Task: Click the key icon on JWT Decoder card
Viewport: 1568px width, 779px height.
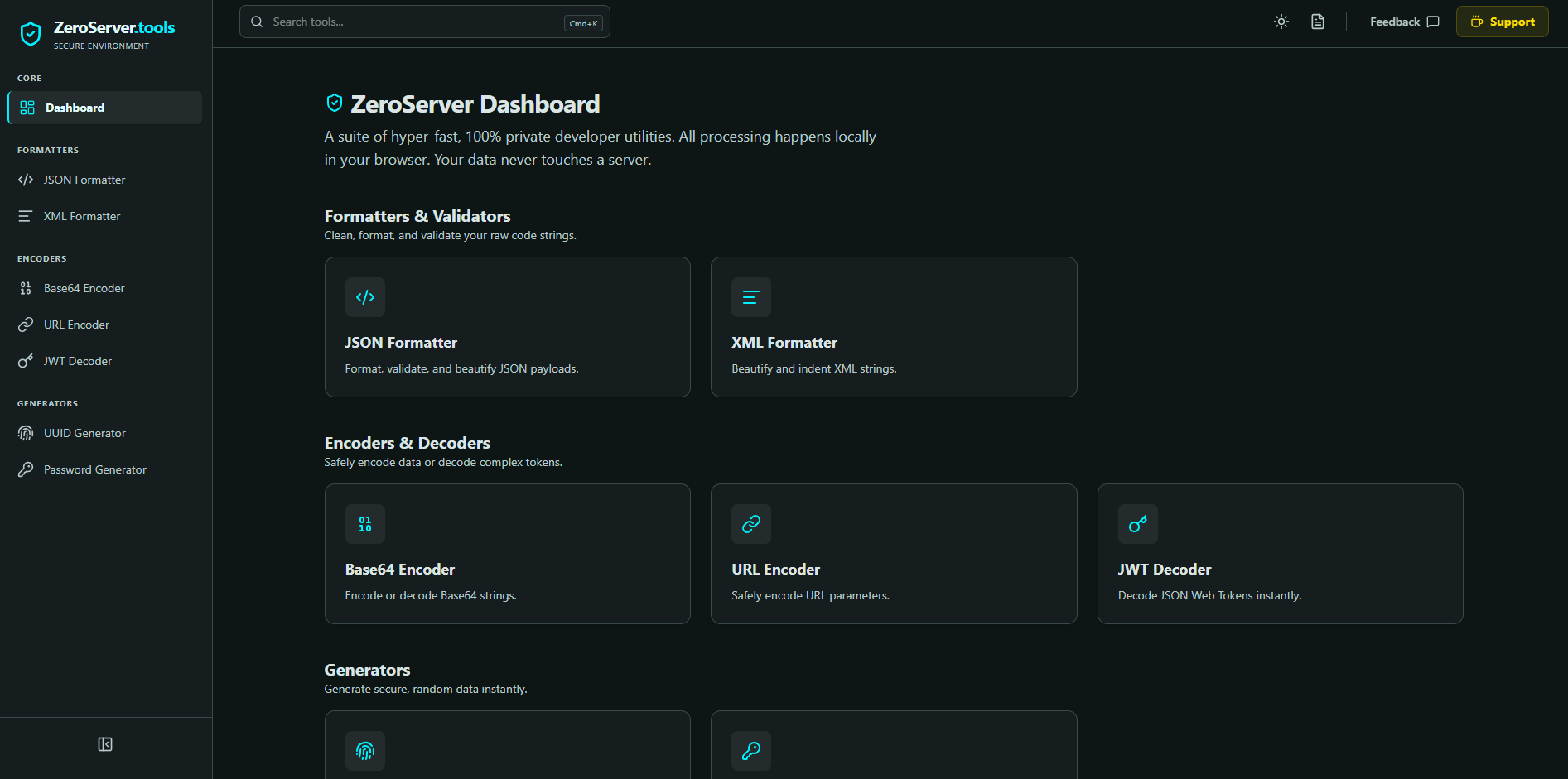Action: (x=1138, y=524)
